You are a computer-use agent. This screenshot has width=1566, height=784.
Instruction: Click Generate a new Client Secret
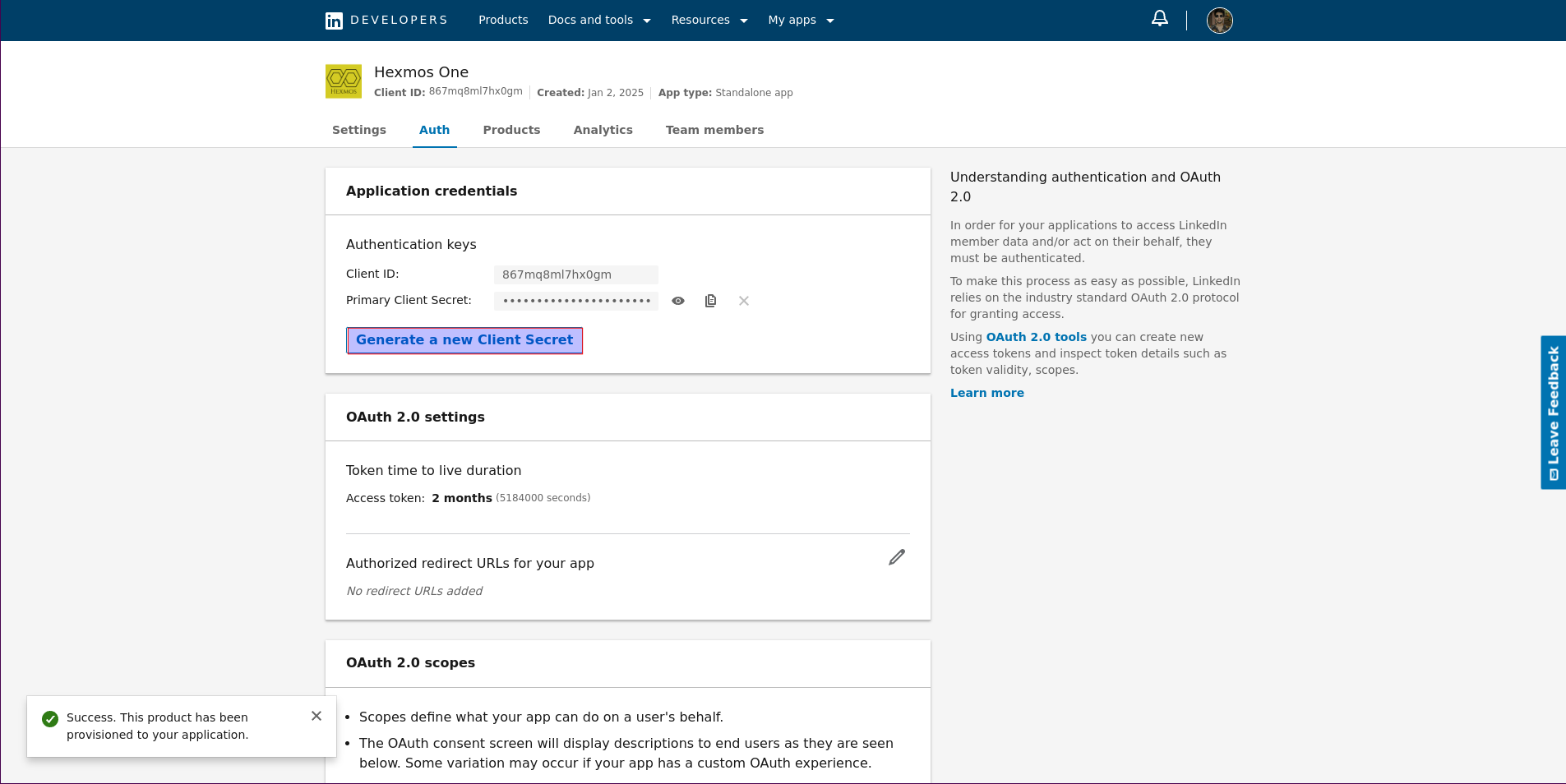point(464,340)
